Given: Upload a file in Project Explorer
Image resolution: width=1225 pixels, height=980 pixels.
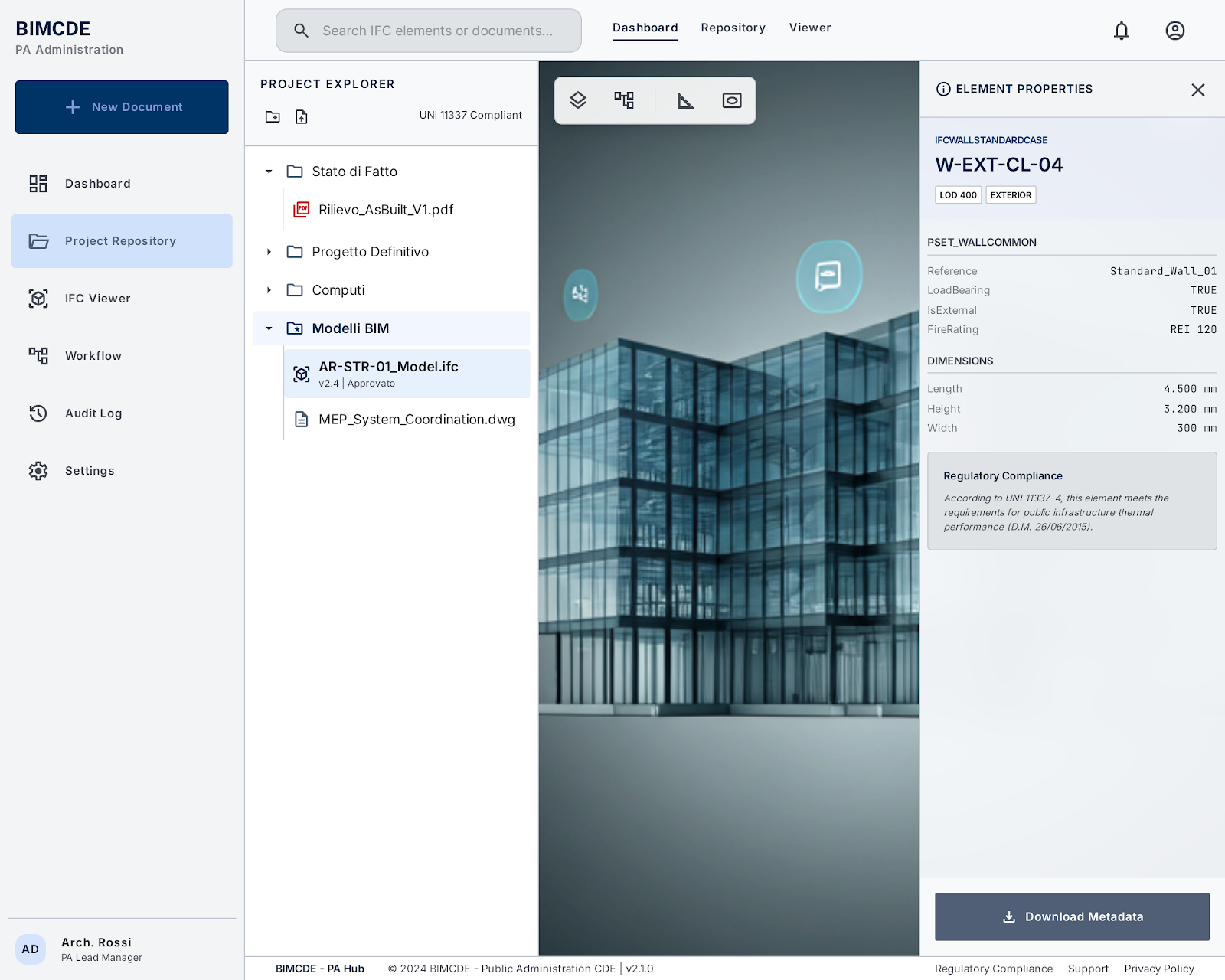Looking at the screenshot, I should [302, 116].
